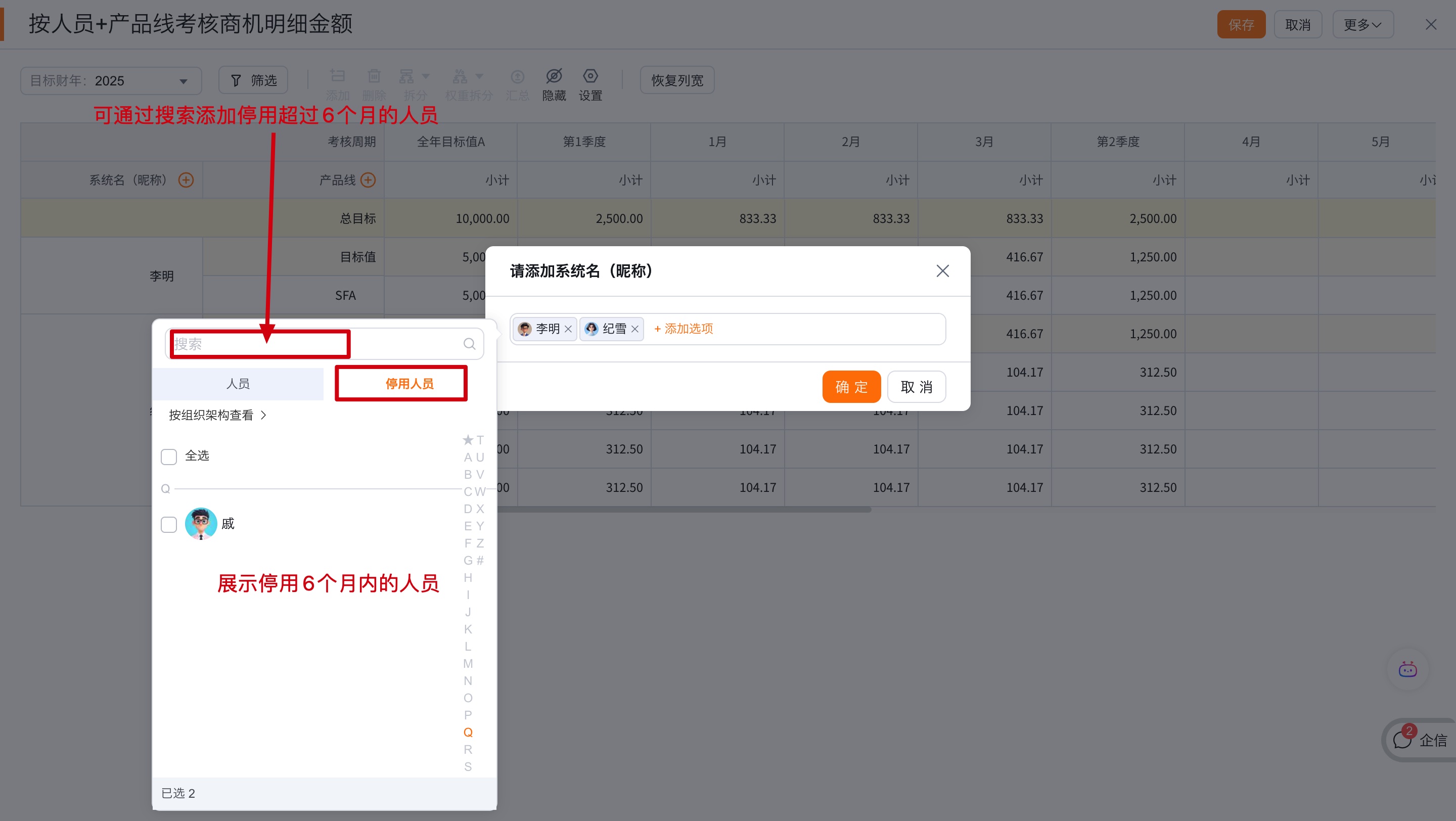The width and height of the screenshot is (1456, 821).
Task: Click the orange 保存 button
Action: [1241, 25]
